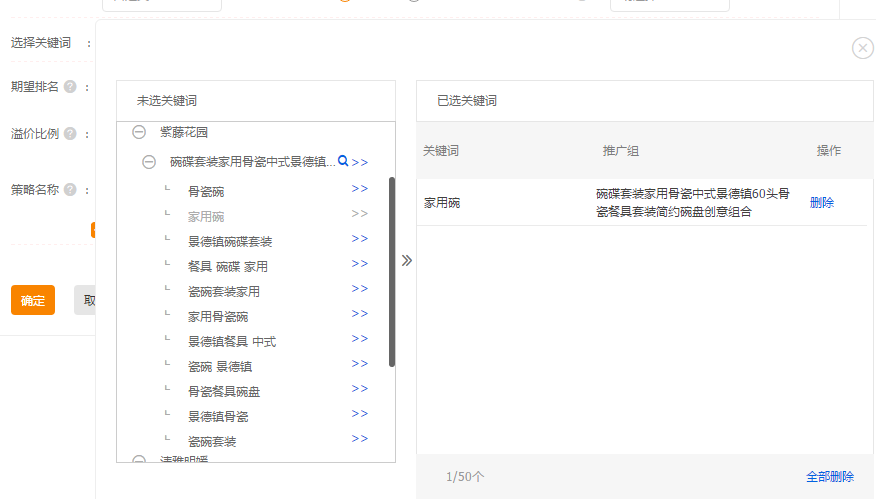
Task: Click the help icon next to 期望排名
Action: (70, 87)
